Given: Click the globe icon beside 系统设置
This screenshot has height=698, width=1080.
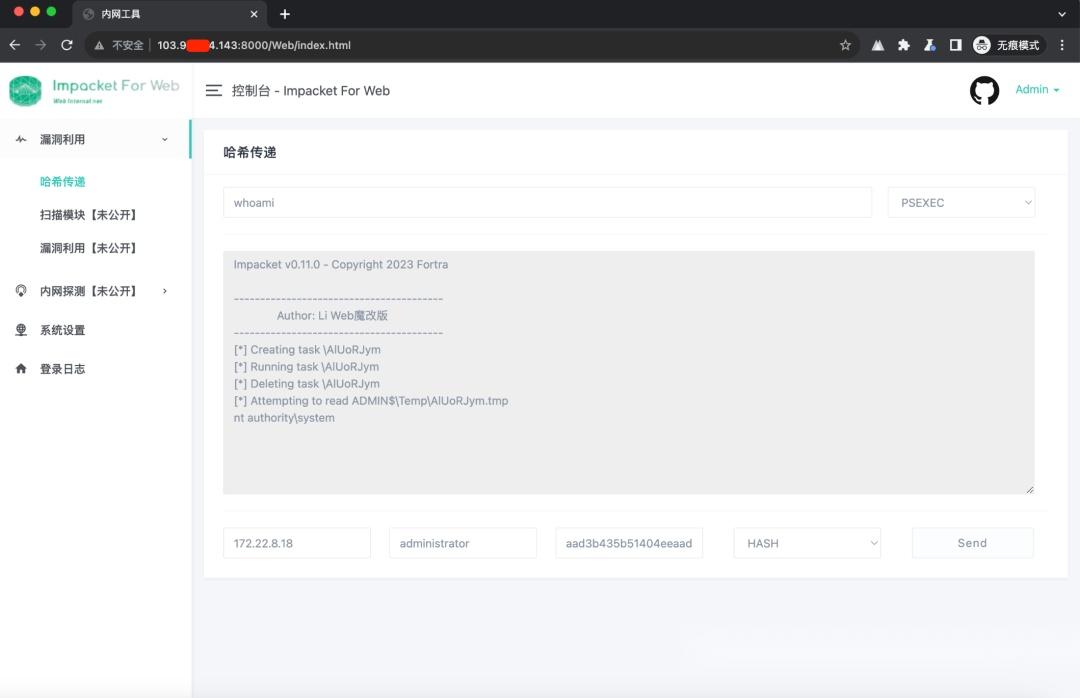Looking at the screenshot, I should 21,330.
